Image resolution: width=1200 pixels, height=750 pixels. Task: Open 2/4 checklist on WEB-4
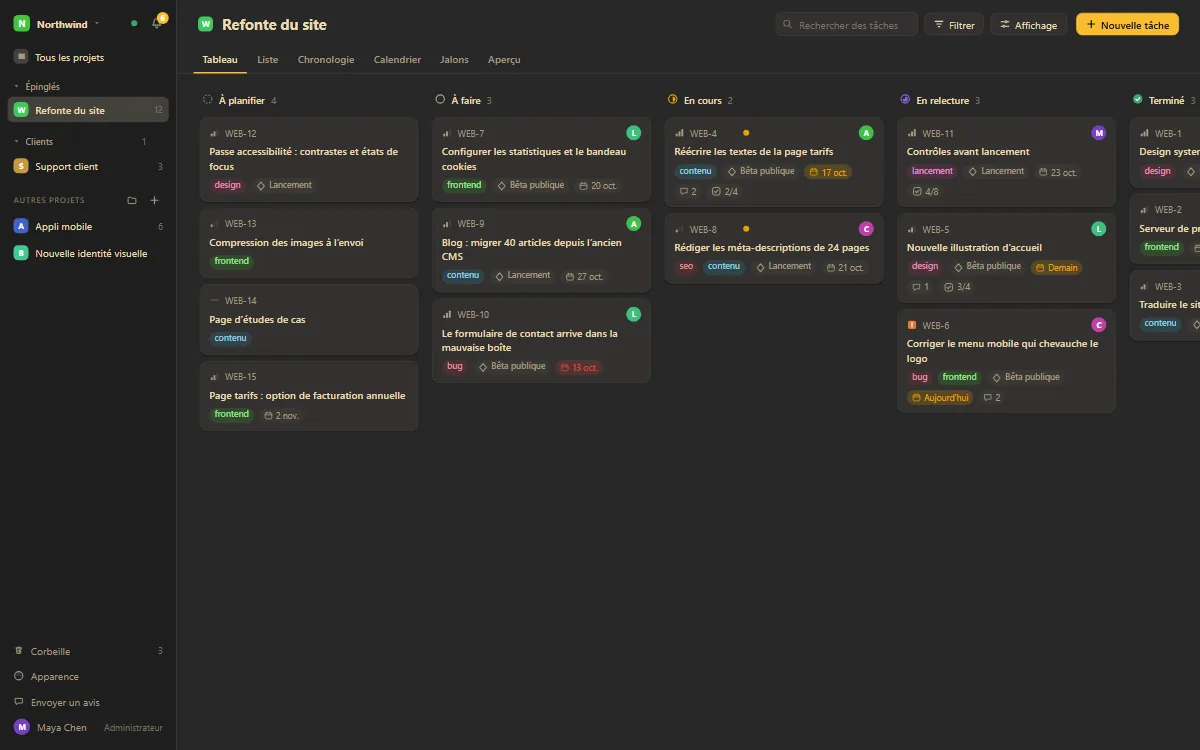click(725, 191)
